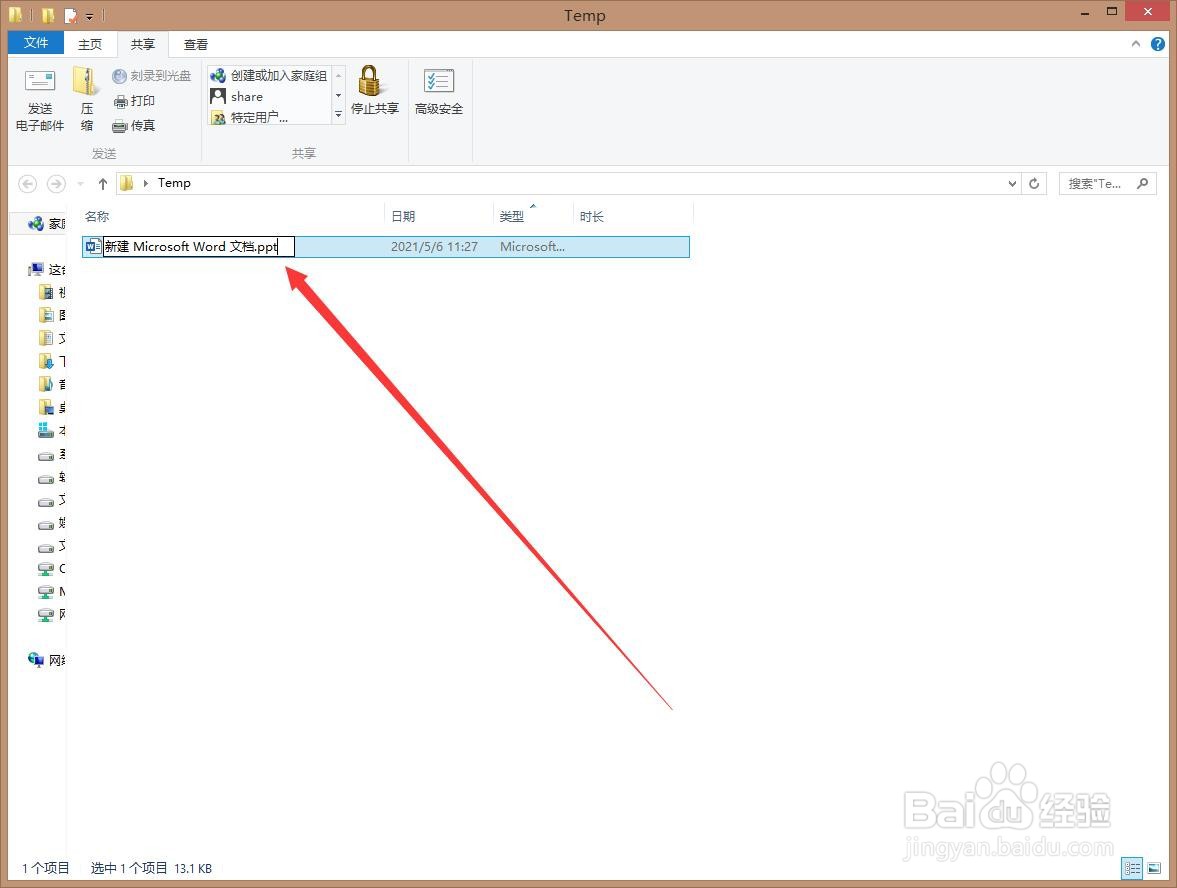This screenshot has height=888, width=1177.
Task: Open the address bar history dropdown
Action: tap(1012, 183)
